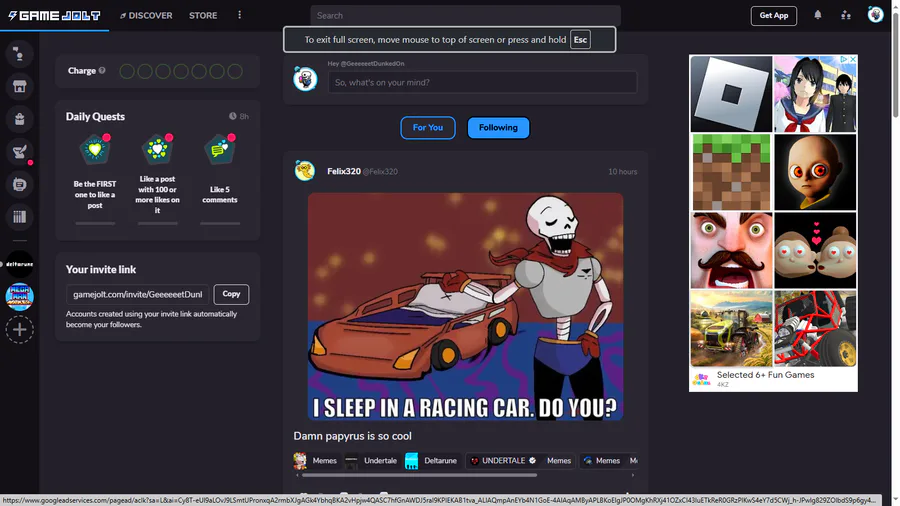Select the Deltarune community tag
This screenshot has width=900, height=506.
point(432,461)
